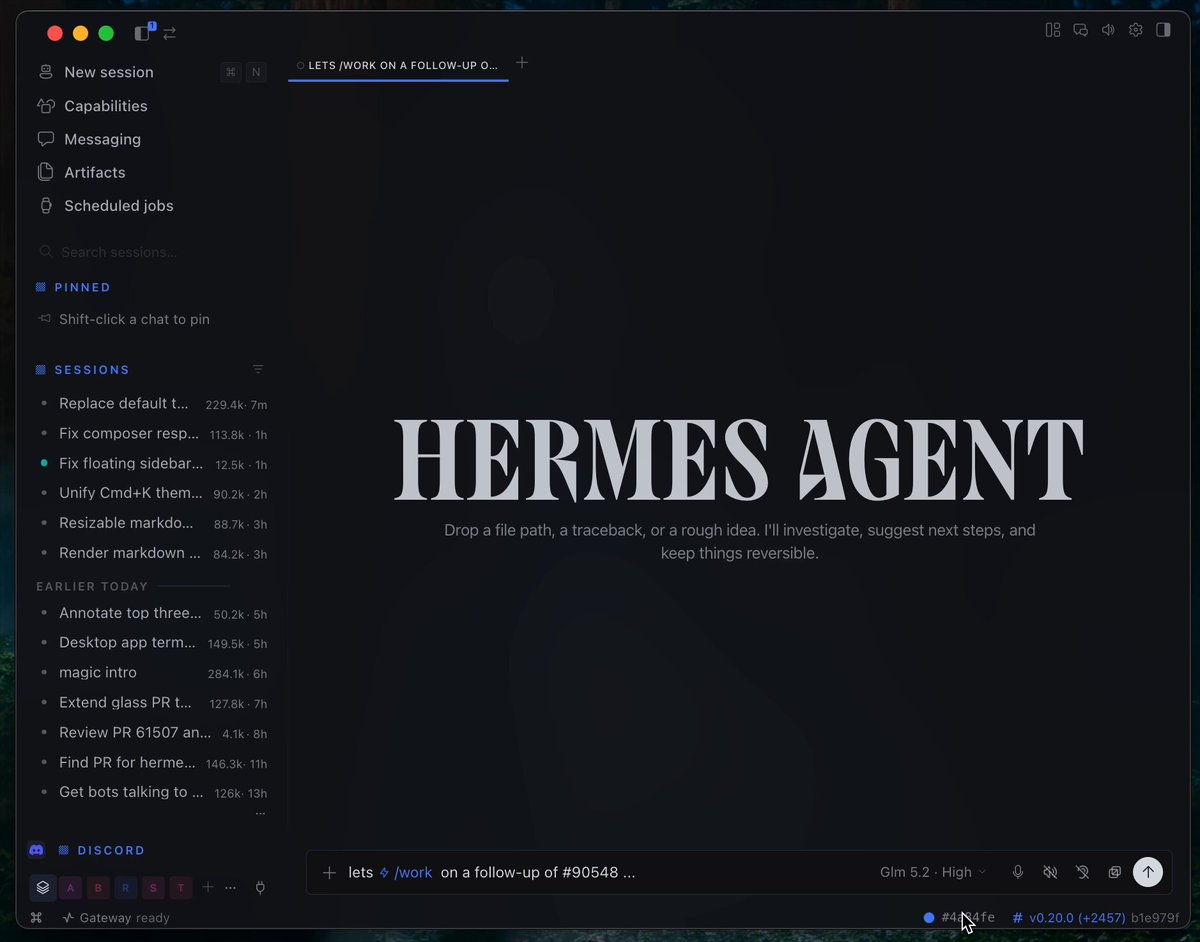
Task: Open the layout panels icon in title bar
Action: click(1052, 30)
